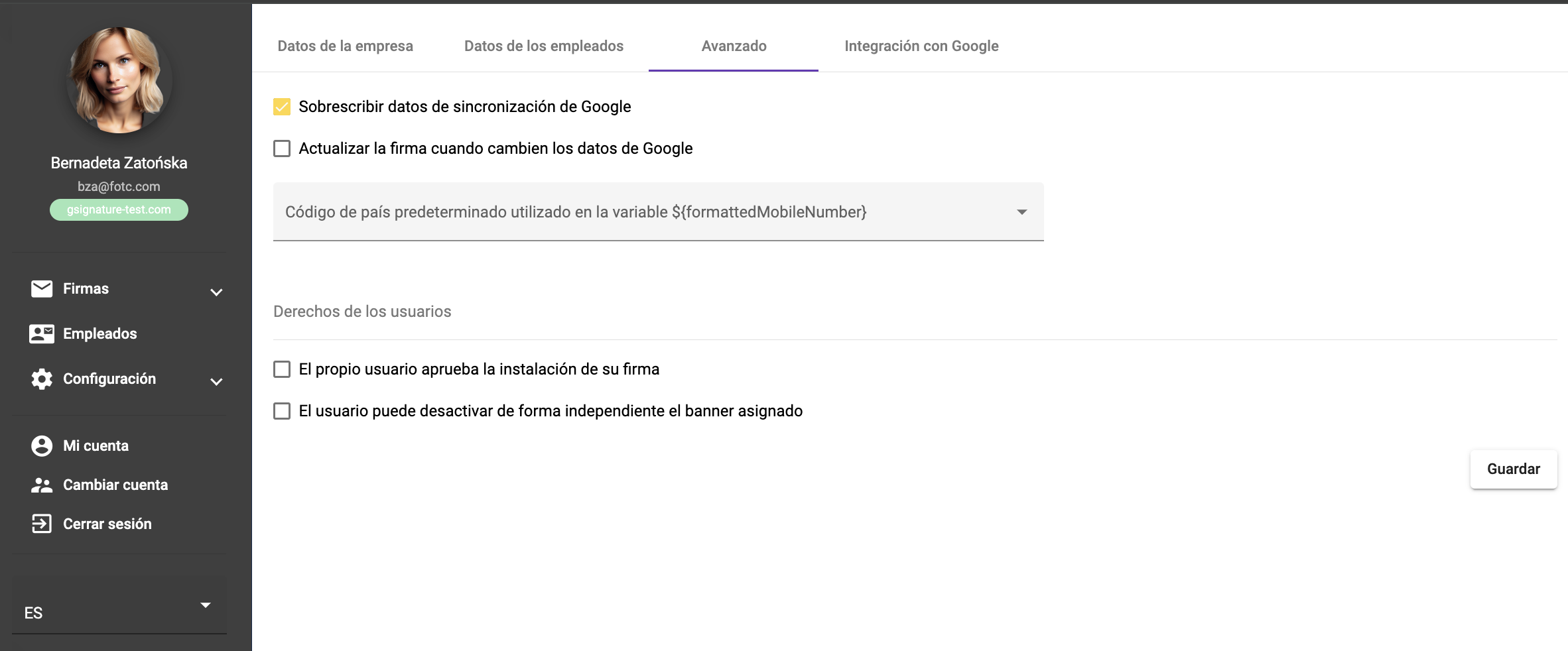This screenshot has height=651, width=1568.
Task: Enable Actualizar la firma cuando cambien datos
Action: tap(282, 148)
